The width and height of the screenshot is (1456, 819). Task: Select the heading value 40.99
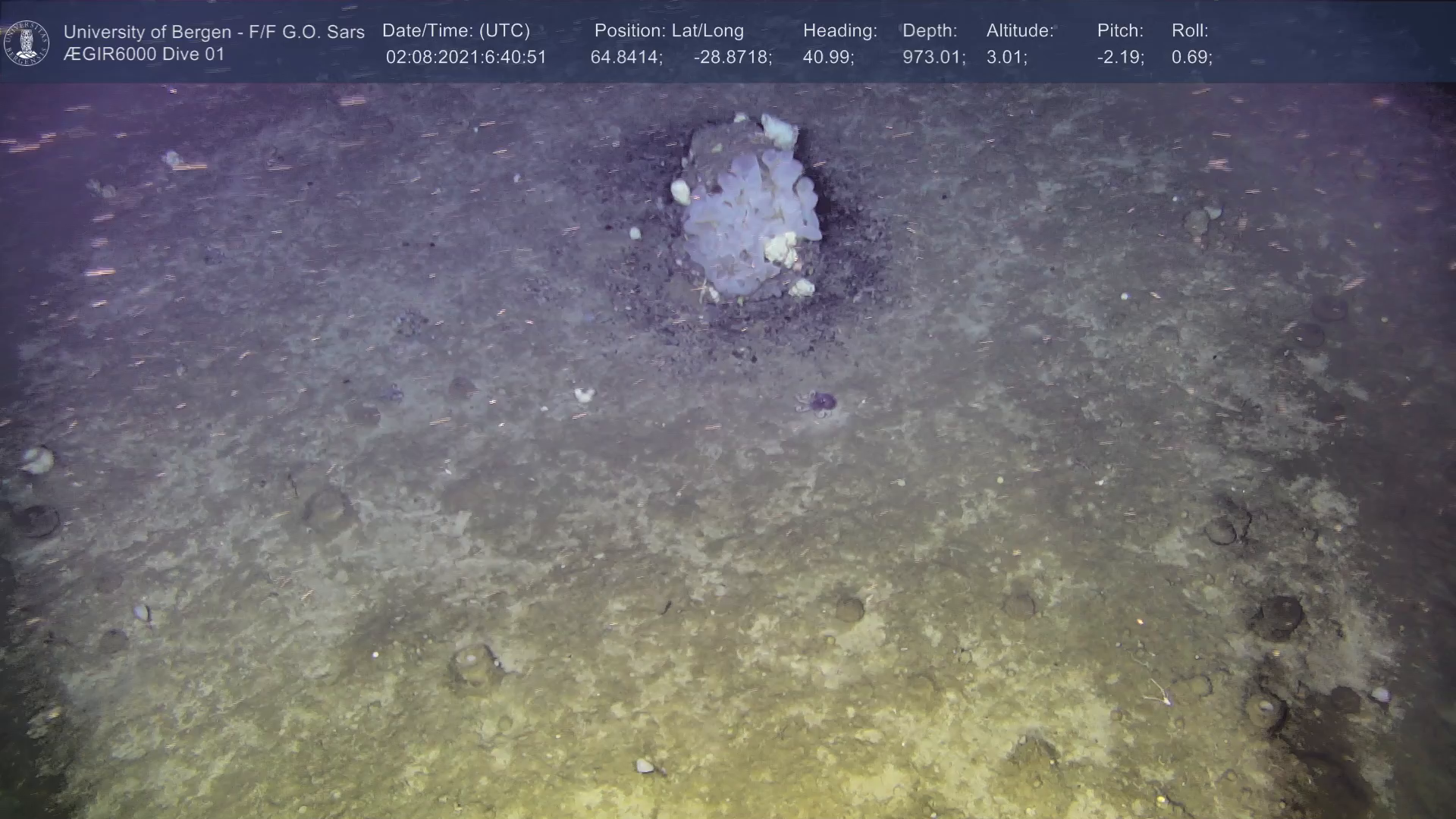[828, 58]
